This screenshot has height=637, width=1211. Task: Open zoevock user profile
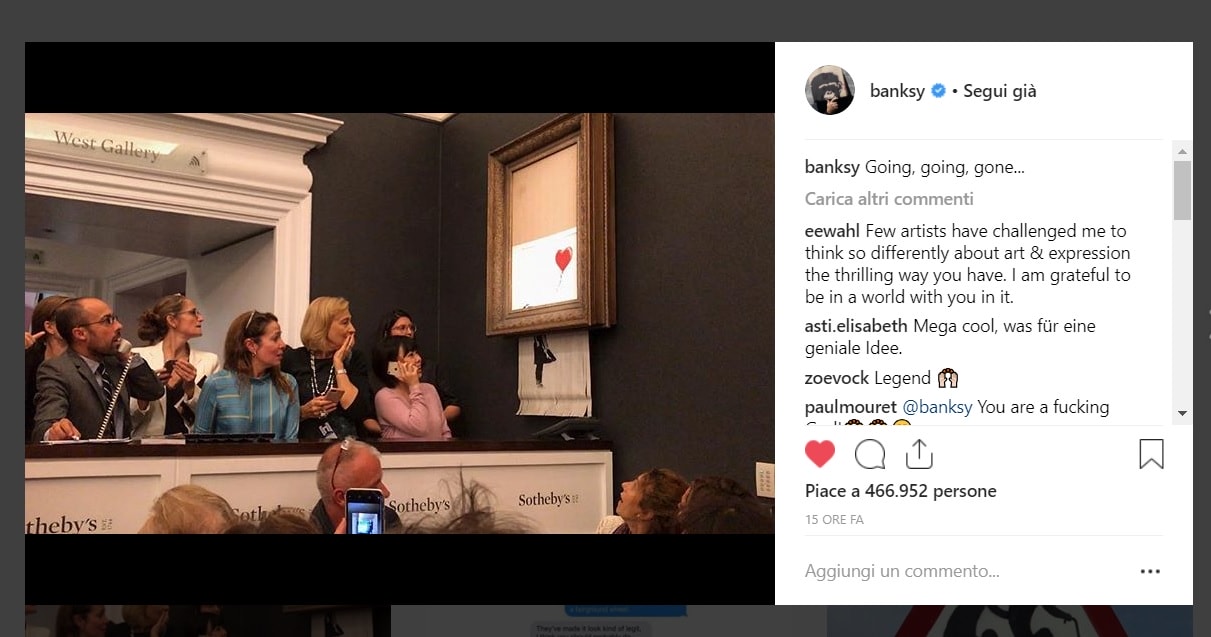click(837, 378)
